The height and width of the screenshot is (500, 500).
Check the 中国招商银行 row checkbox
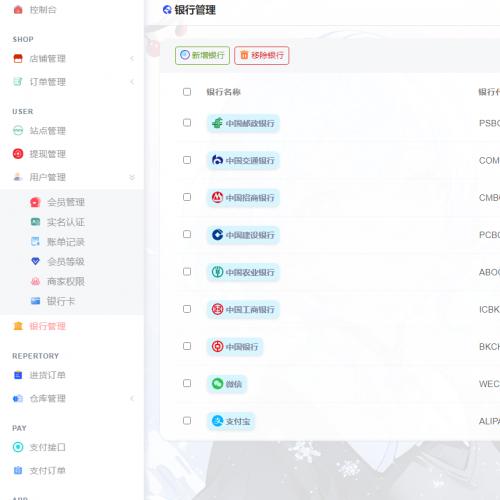point(187,197)
